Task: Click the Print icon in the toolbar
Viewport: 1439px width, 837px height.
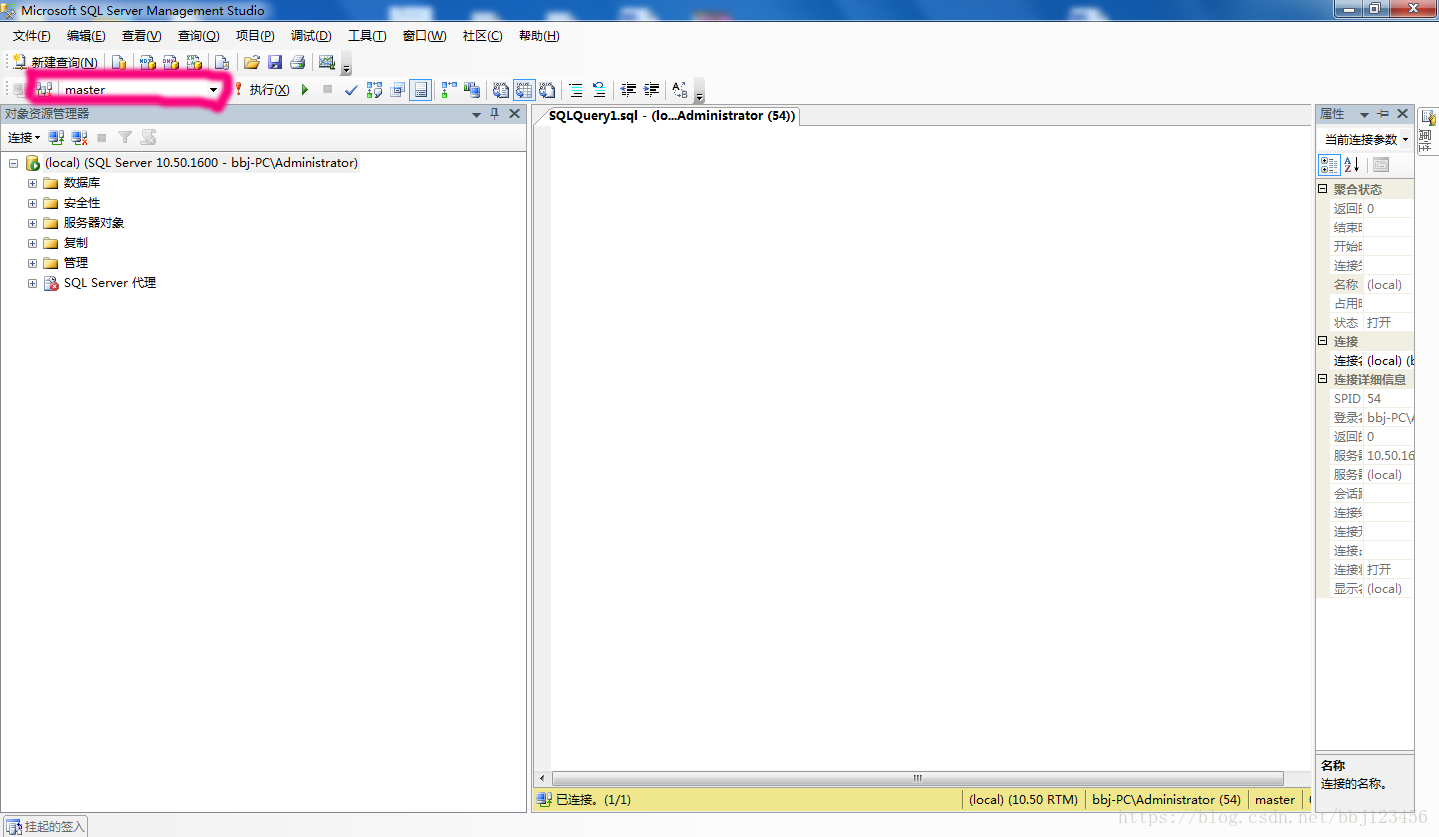Action: [x=297, y=62]
